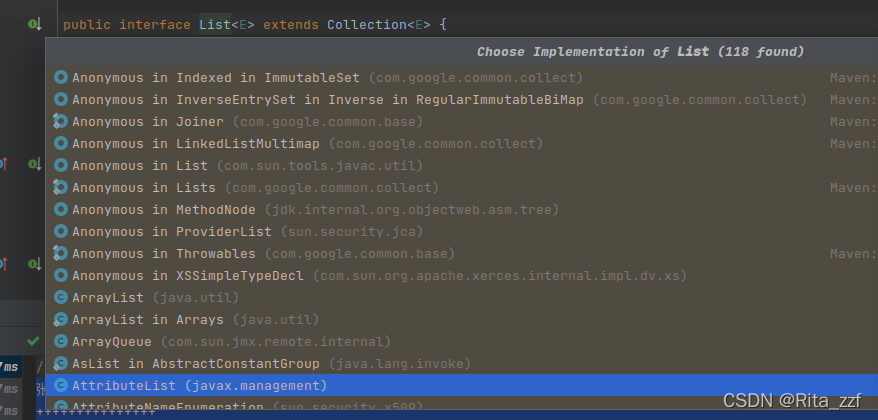The height and width of the screenshot is (420, 878).
Task: Click class icon beside MethodNode entry
Action: (x=60, y=209)
